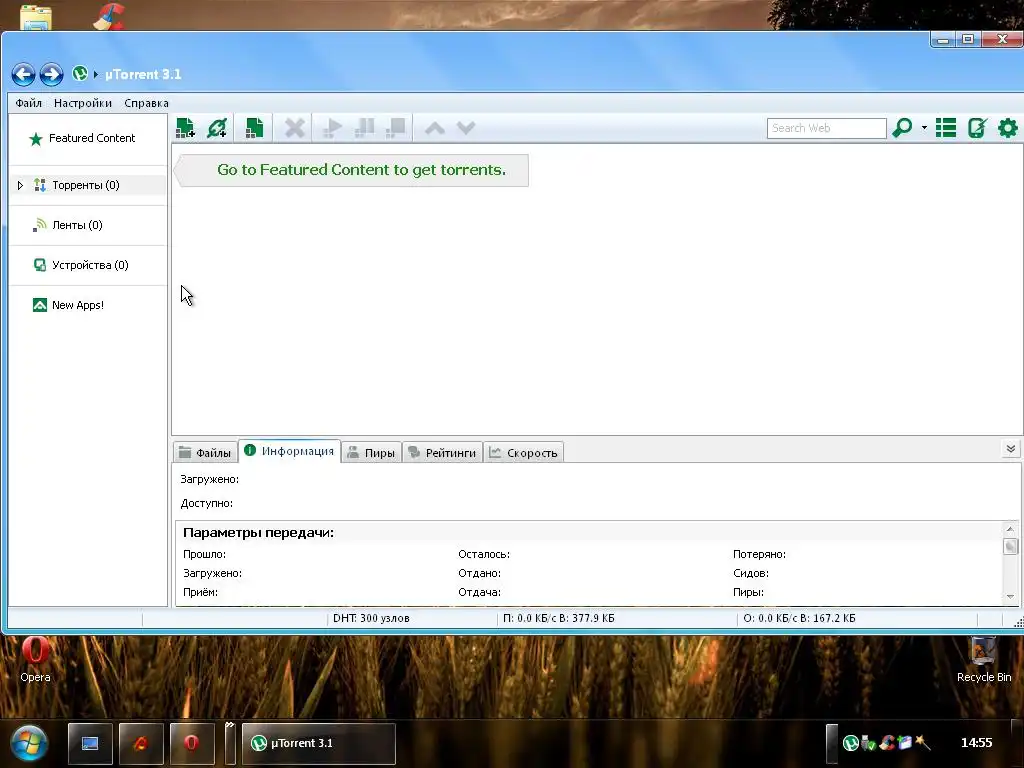Click the Windows Start orb
This screenshot has width=1024, height=768.
pos(28,743)
